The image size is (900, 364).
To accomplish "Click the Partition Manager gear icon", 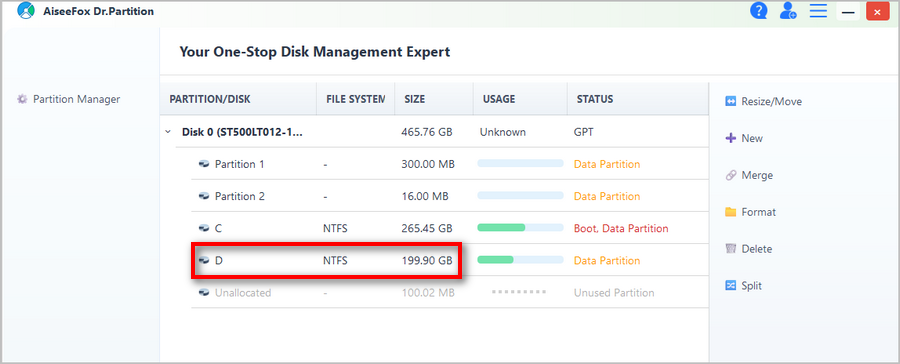I will coord(22,99).
